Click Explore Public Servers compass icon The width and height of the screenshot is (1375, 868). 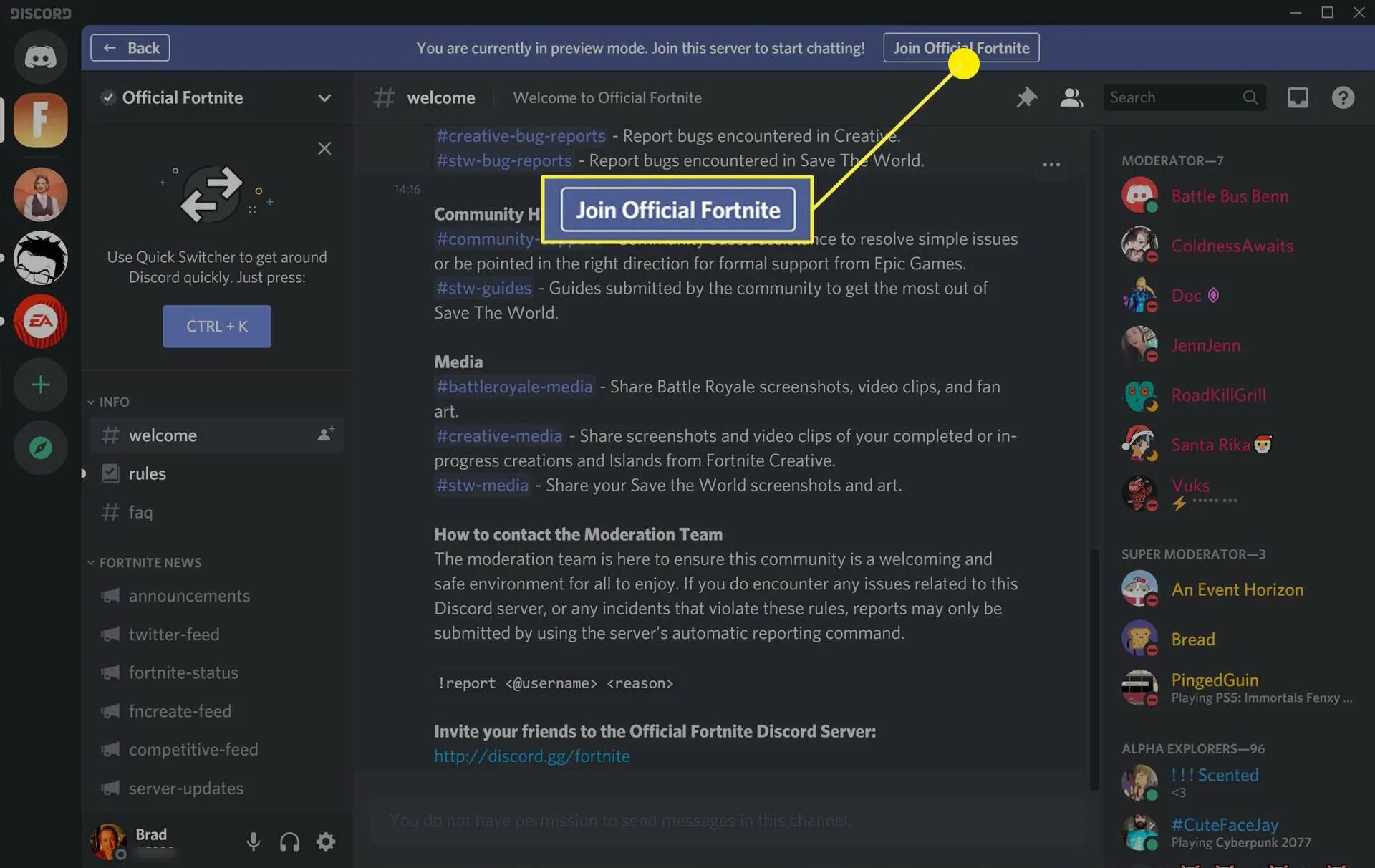point(40,448)
